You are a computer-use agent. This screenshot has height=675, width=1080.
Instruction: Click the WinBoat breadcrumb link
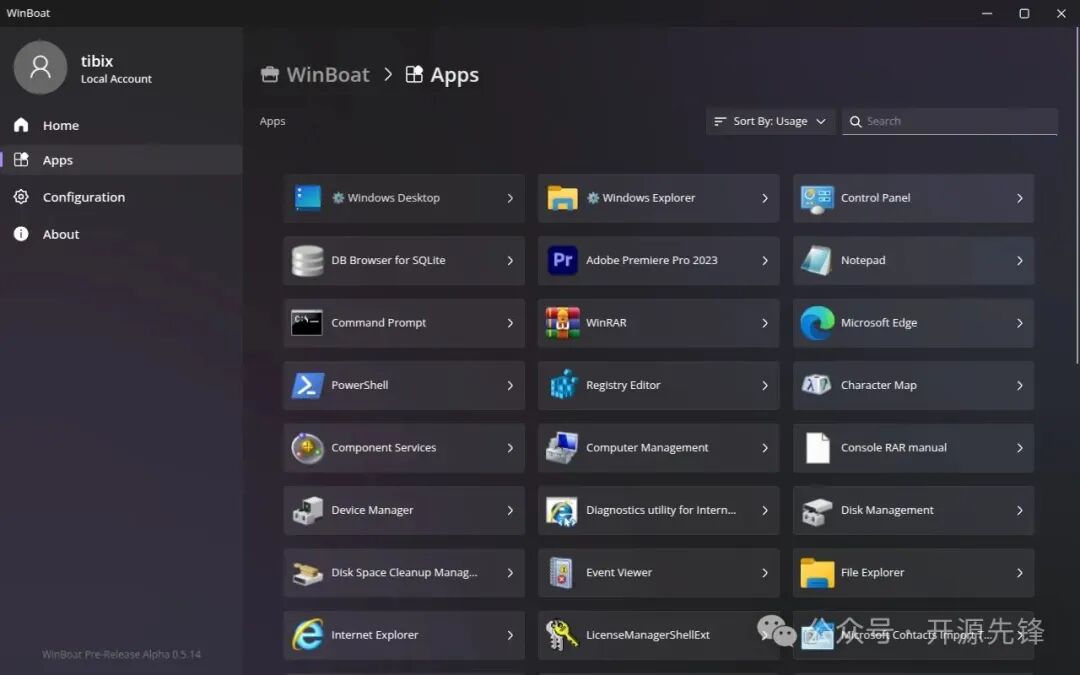pos(328,74)
